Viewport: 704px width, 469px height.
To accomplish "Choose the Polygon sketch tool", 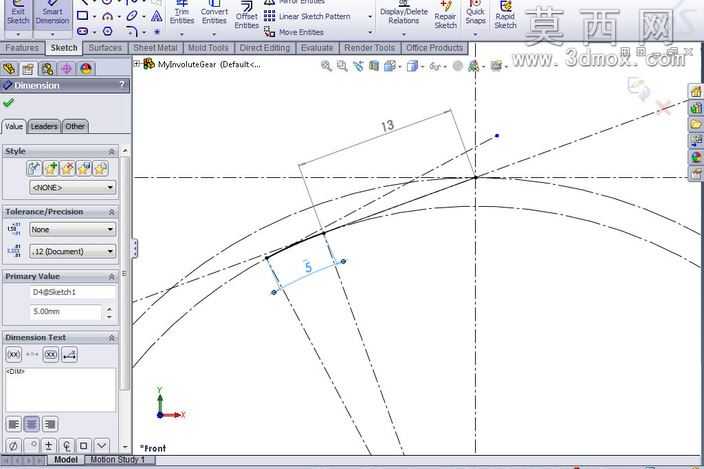I will [x=107, y=31].
